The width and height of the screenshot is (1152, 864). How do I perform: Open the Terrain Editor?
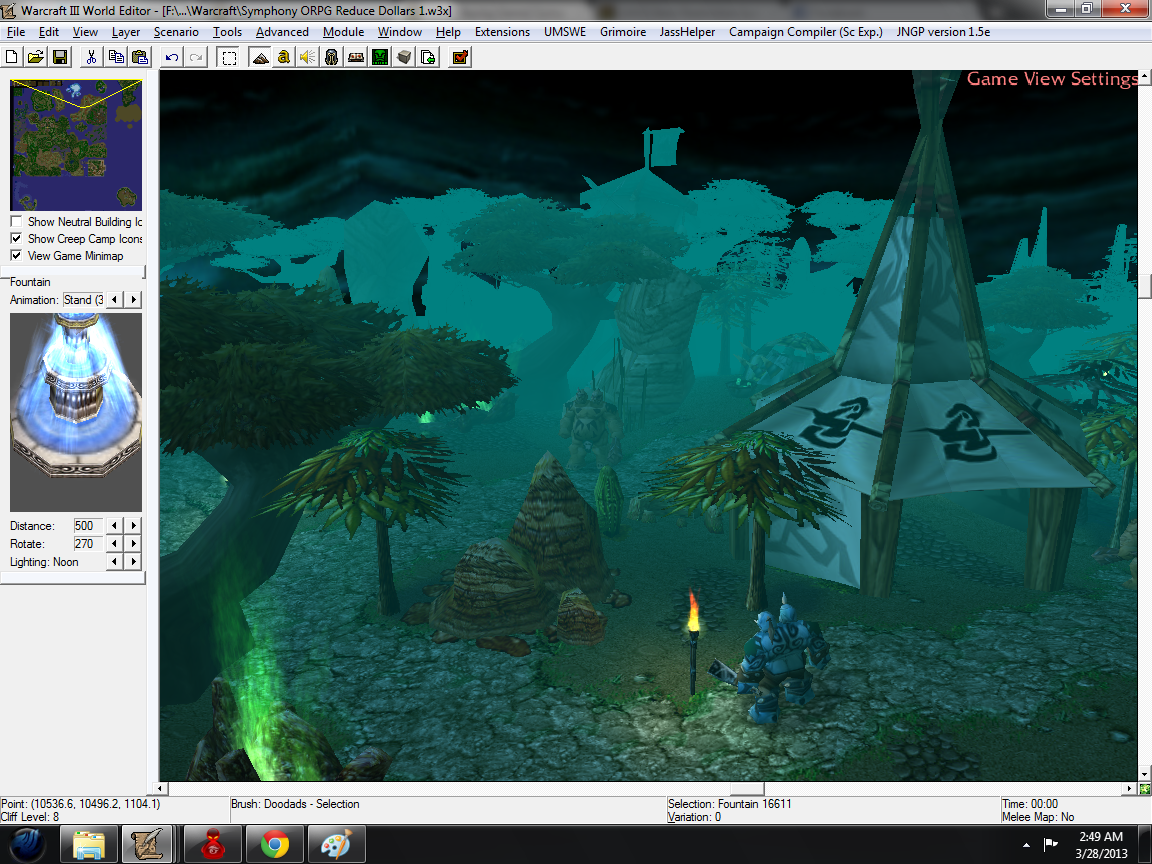(x=260, y=57)
